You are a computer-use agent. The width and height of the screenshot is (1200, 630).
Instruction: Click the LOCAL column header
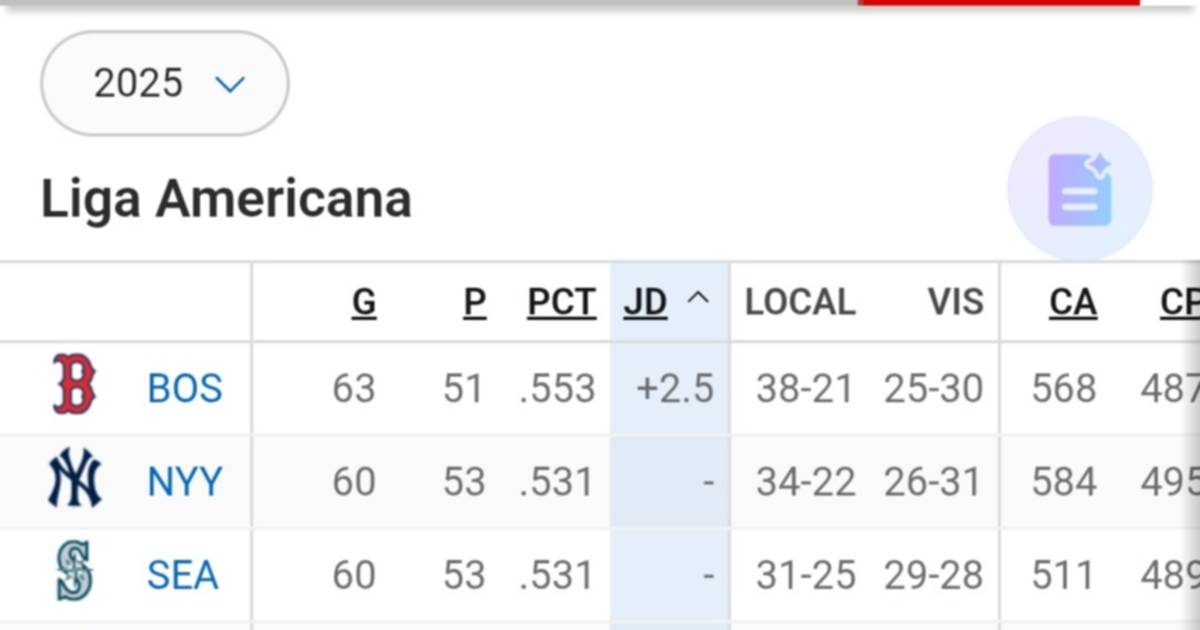[799, 301]
